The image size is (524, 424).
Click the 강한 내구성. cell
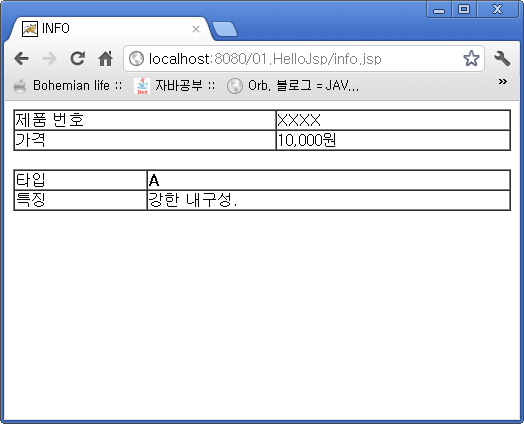point(329,200)
